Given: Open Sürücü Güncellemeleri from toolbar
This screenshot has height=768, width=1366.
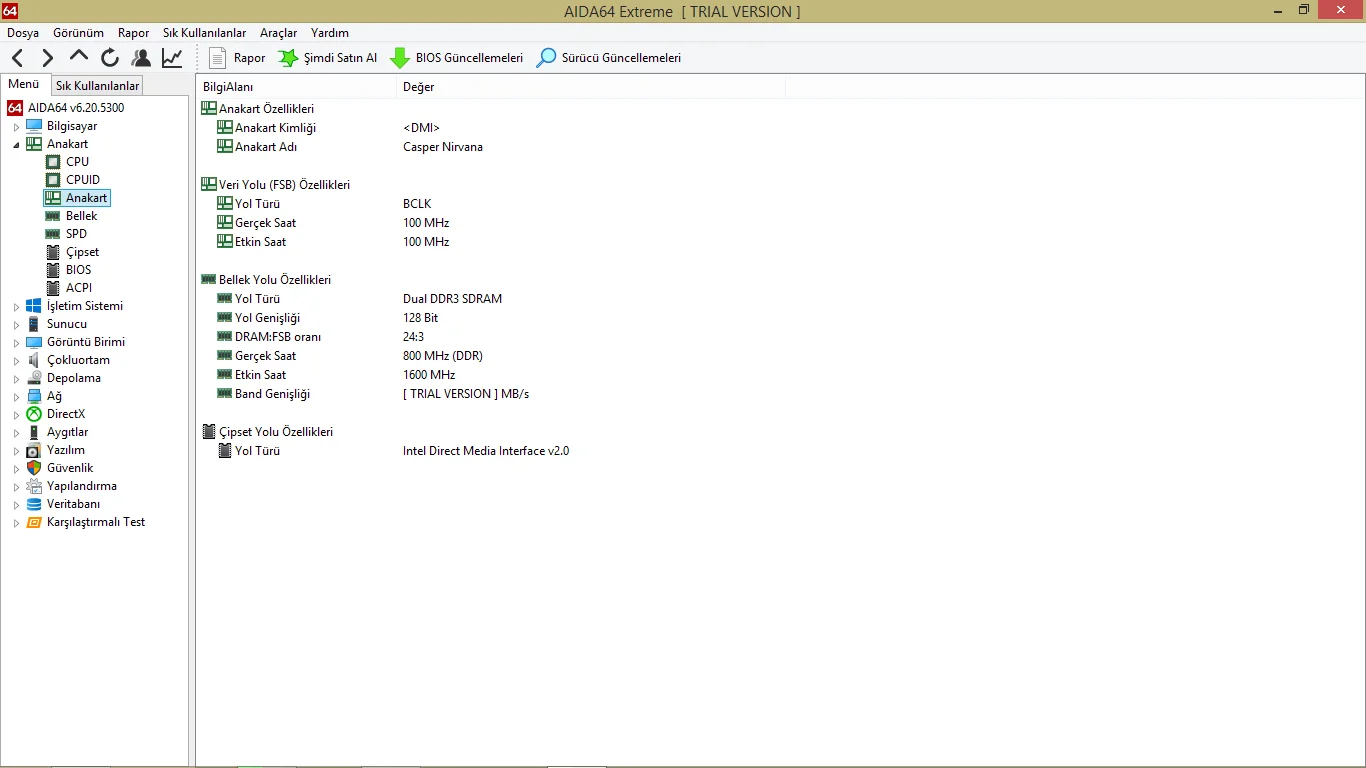Looking at the screenshot, I should 609,58.
